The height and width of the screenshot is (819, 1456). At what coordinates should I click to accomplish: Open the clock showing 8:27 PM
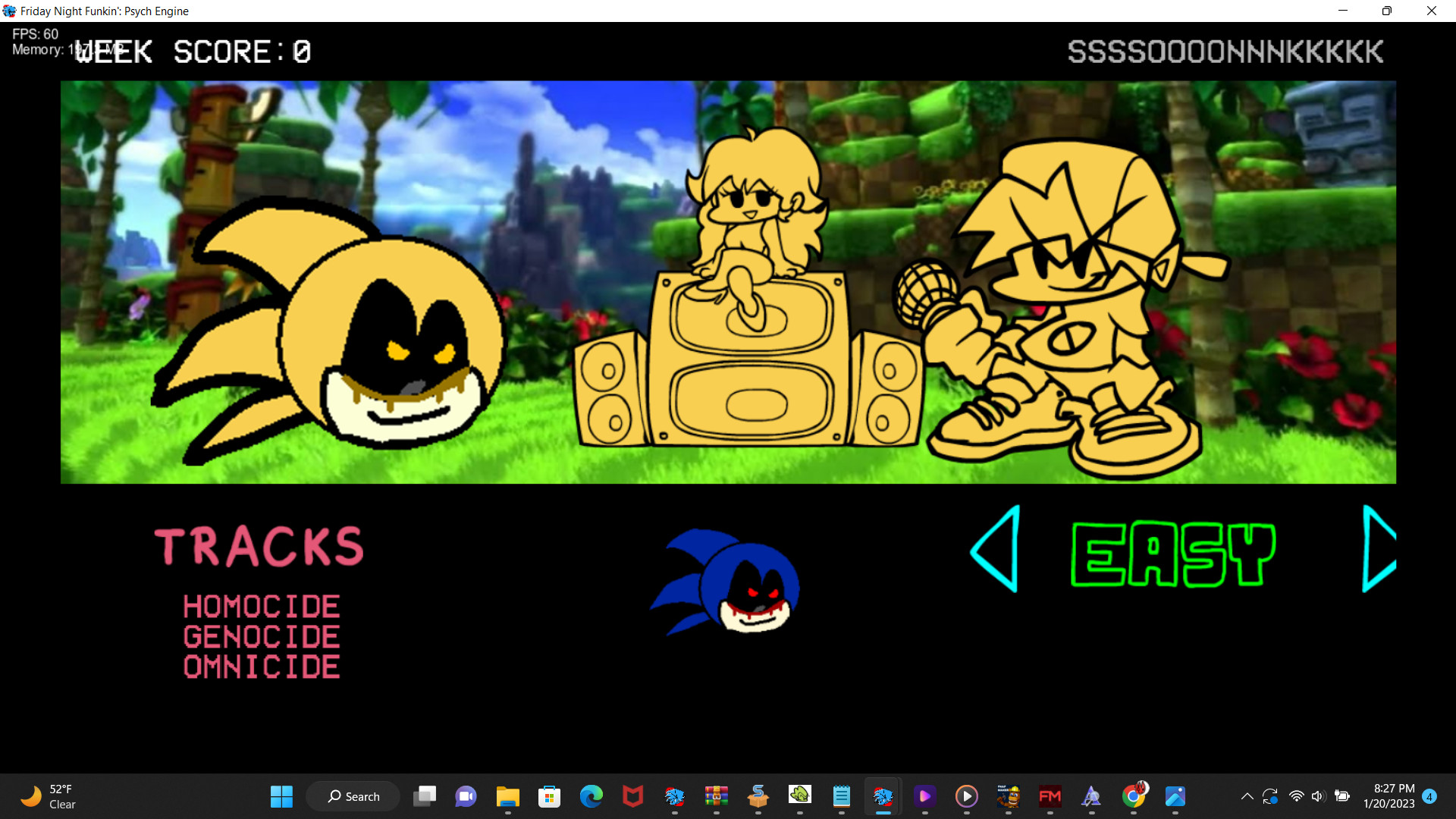[1389, 796]
